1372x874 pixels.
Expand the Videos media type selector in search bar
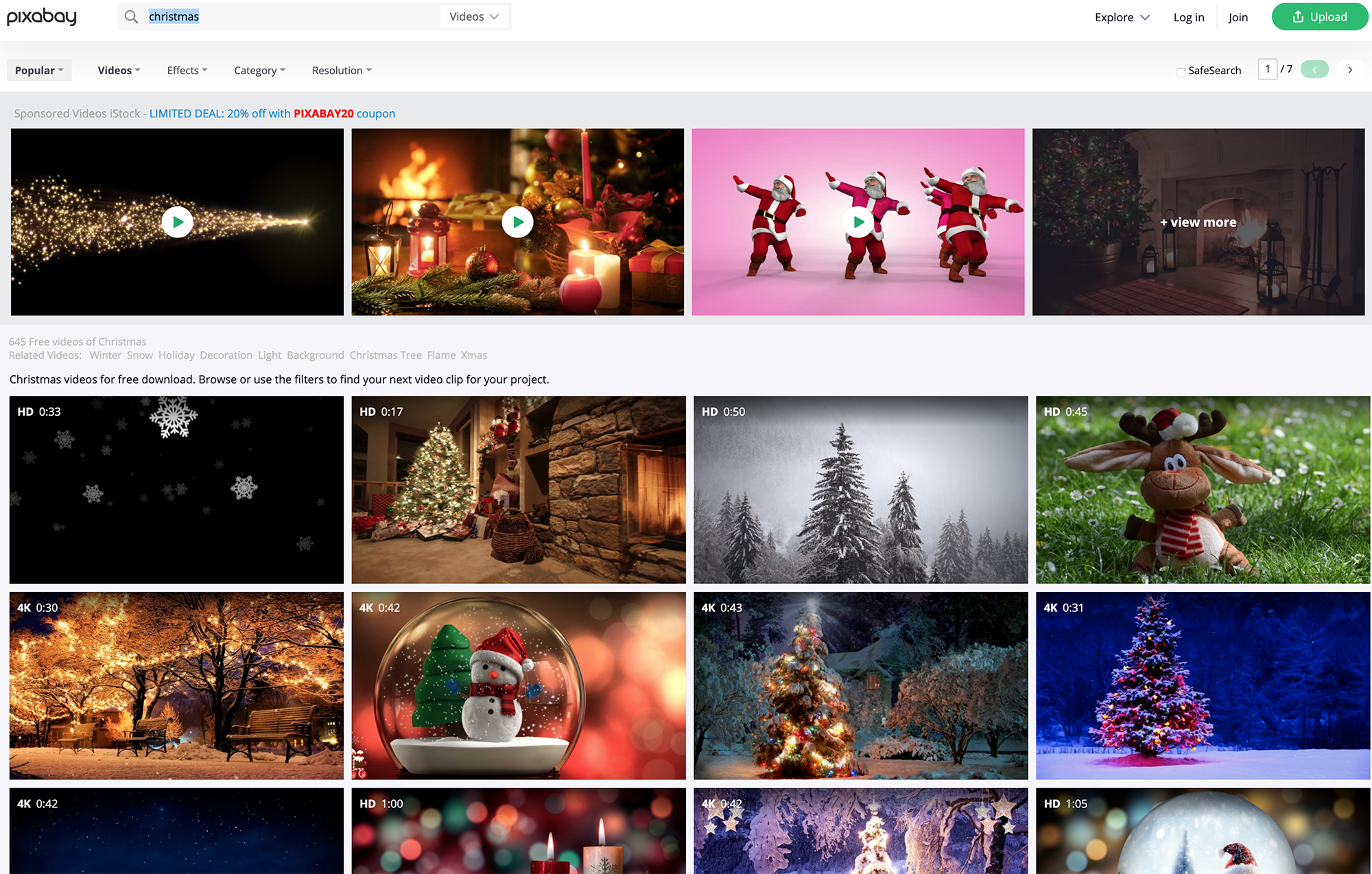tap(474, 16)
